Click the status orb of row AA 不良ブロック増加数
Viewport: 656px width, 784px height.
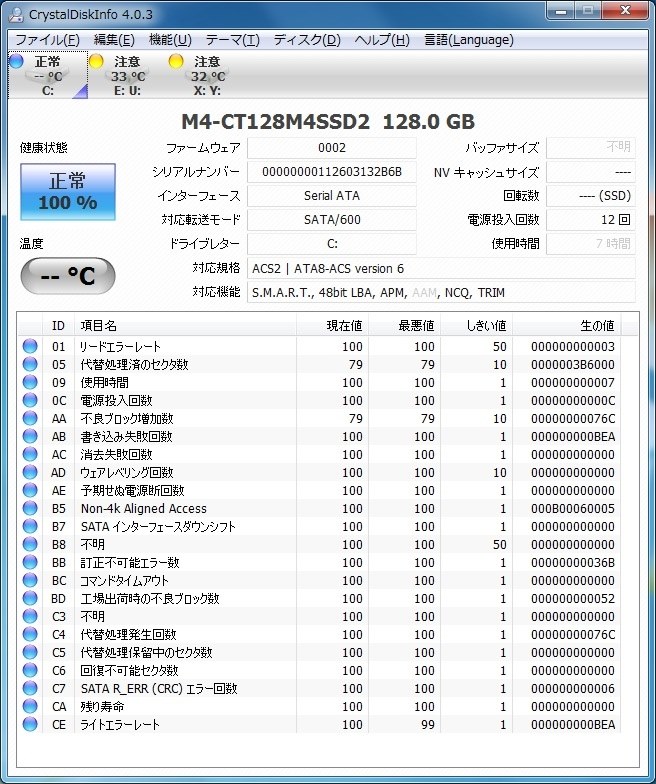30,418
